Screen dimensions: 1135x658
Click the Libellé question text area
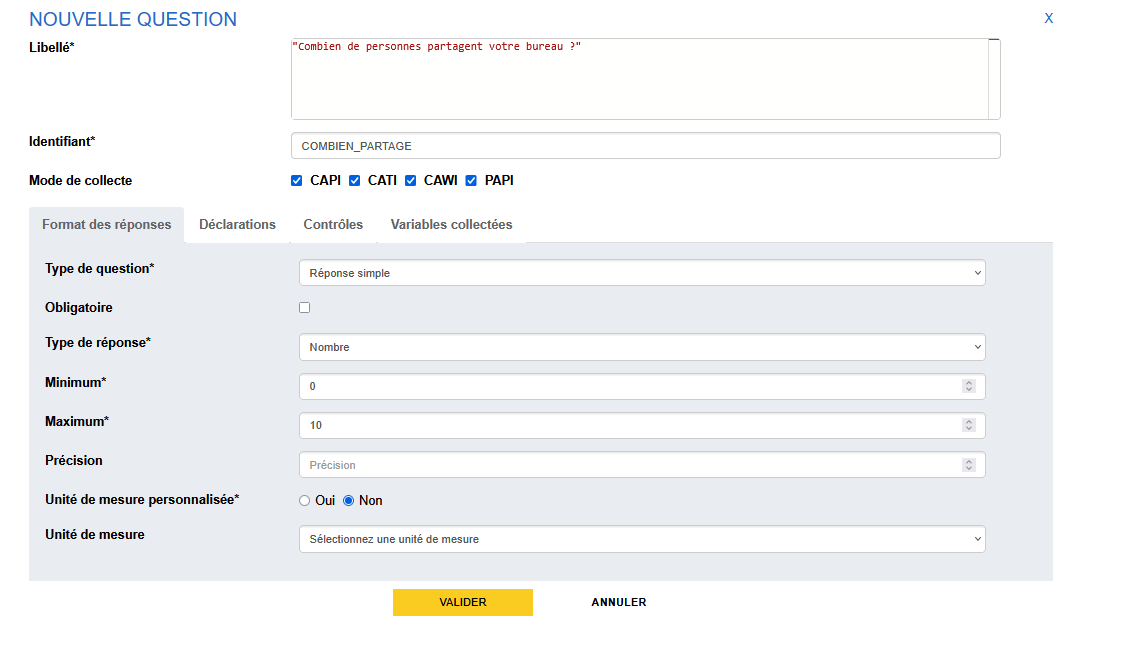(640, 79)
